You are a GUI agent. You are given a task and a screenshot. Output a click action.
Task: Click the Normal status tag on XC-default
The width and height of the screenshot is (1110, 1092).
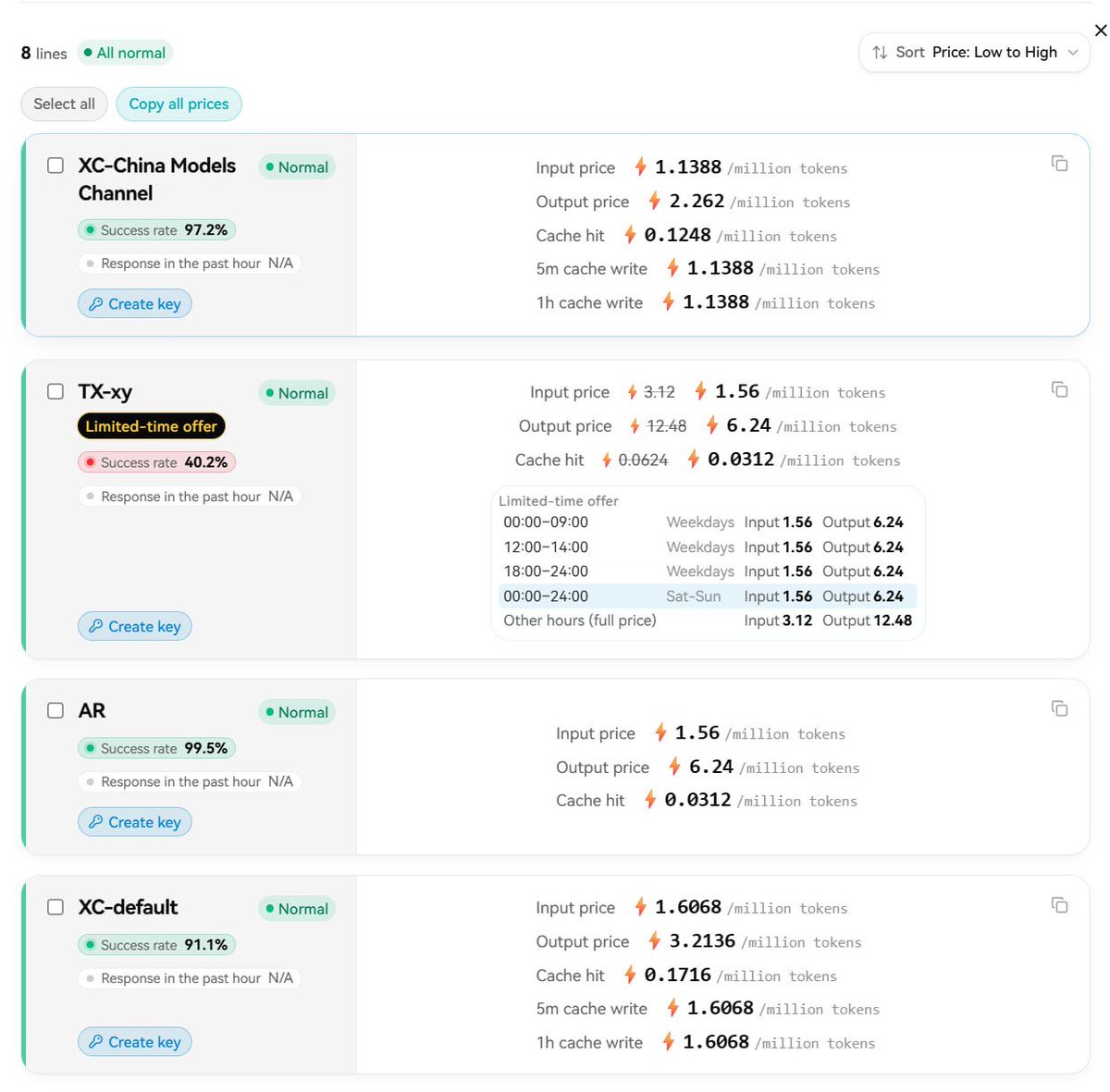[x=297, y=909]
